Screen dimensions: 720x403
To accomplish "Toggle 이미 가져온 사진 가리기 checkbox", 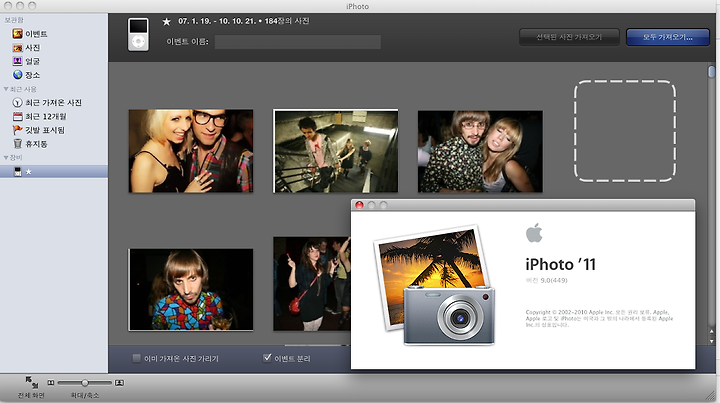I will pyautogui.click(x=136, y=358).
